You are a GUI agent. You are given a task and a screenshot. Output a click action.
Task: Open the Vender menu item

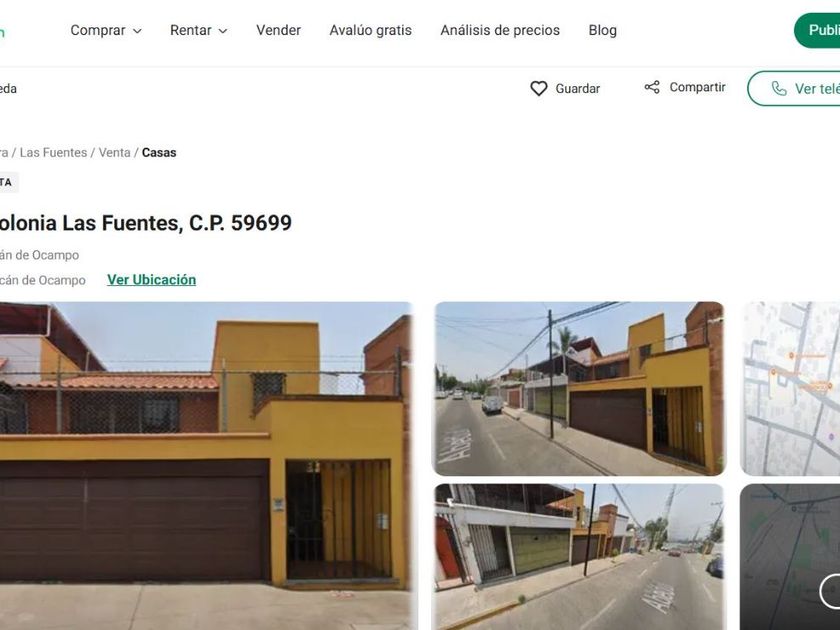point(279,31)
